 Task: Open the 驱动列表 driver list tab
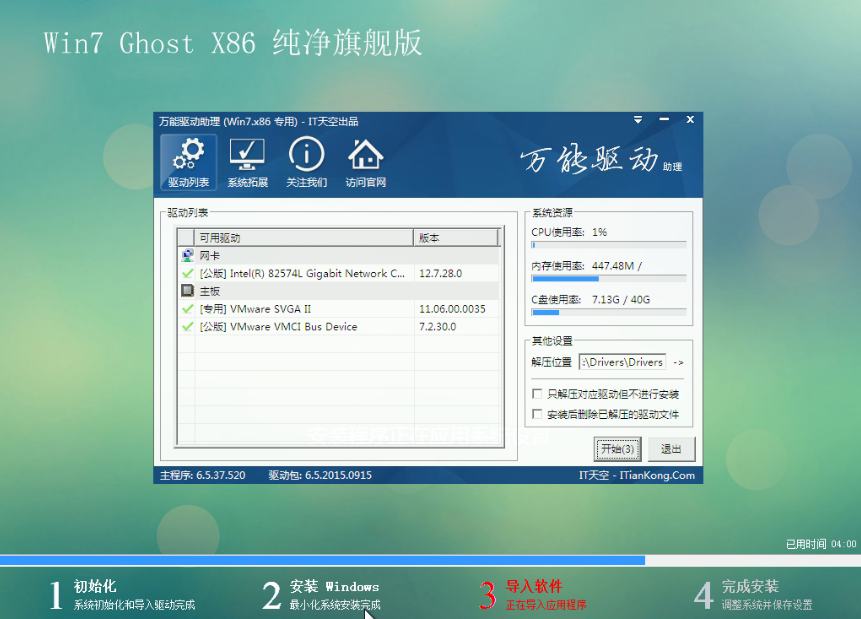(188, 163)
